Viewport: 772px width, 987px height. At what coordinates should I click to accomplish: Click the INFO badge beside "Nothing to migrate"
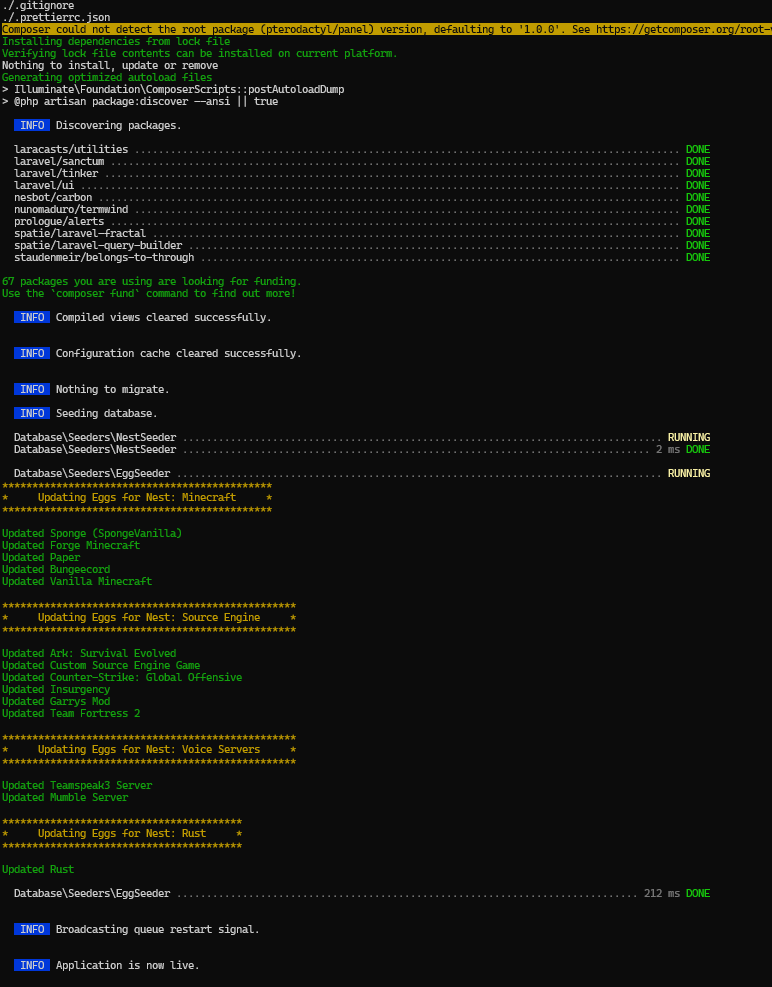(x=32, y=389)
